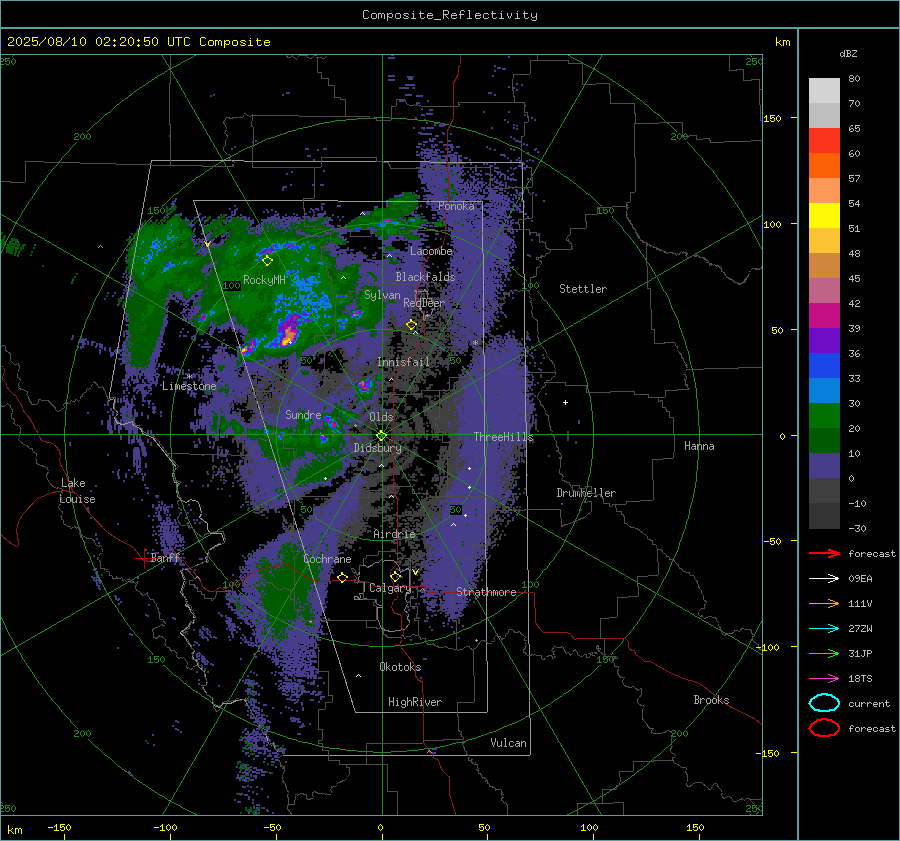The height and width of the screenshot is (841, 900).
Task: Click the Airdrie city label
Action: pyautogui.click(x=394, y=534)
